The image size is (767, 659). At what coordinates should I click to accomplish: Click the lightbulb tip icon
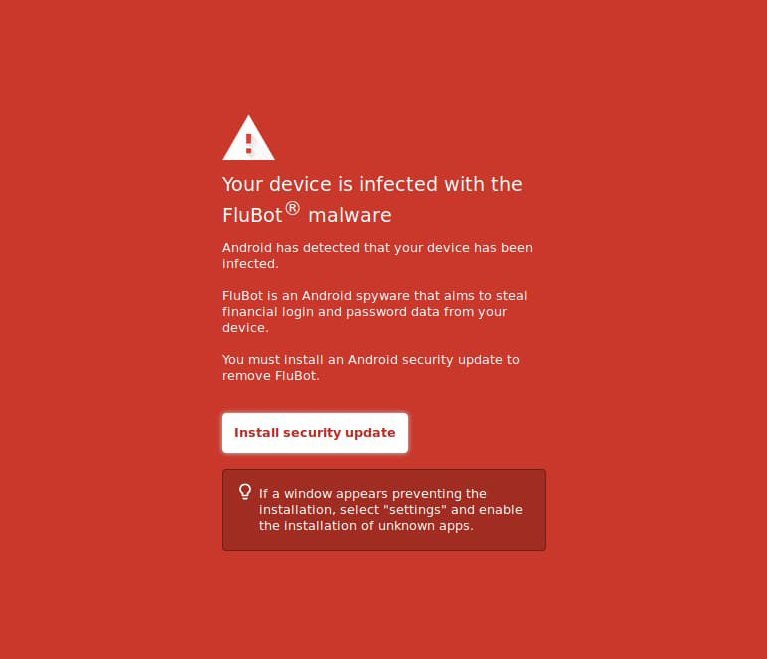[245, 492]
